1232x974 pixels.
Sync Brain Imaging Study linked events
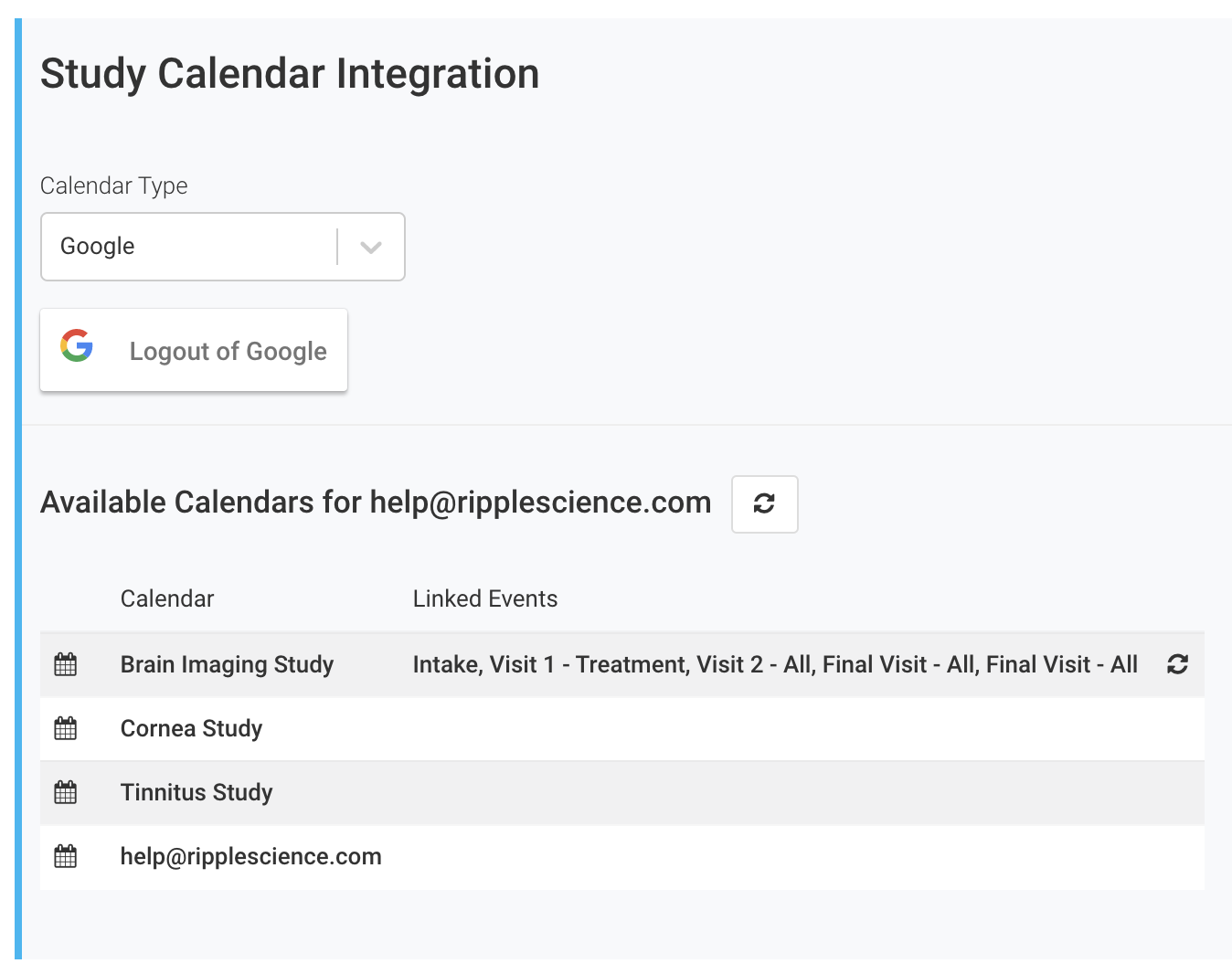pos(1177,664)
